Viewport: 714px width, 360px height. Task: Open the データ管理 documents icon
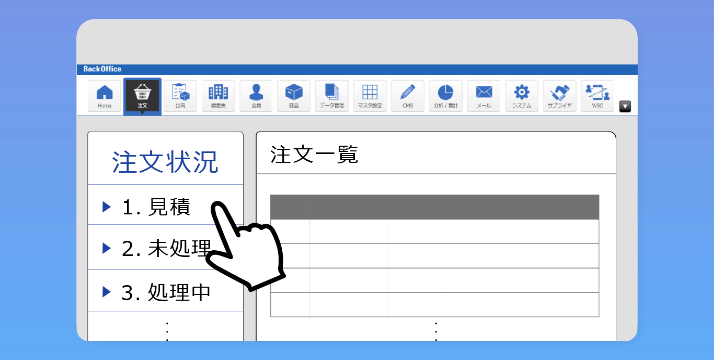(332, 96)
